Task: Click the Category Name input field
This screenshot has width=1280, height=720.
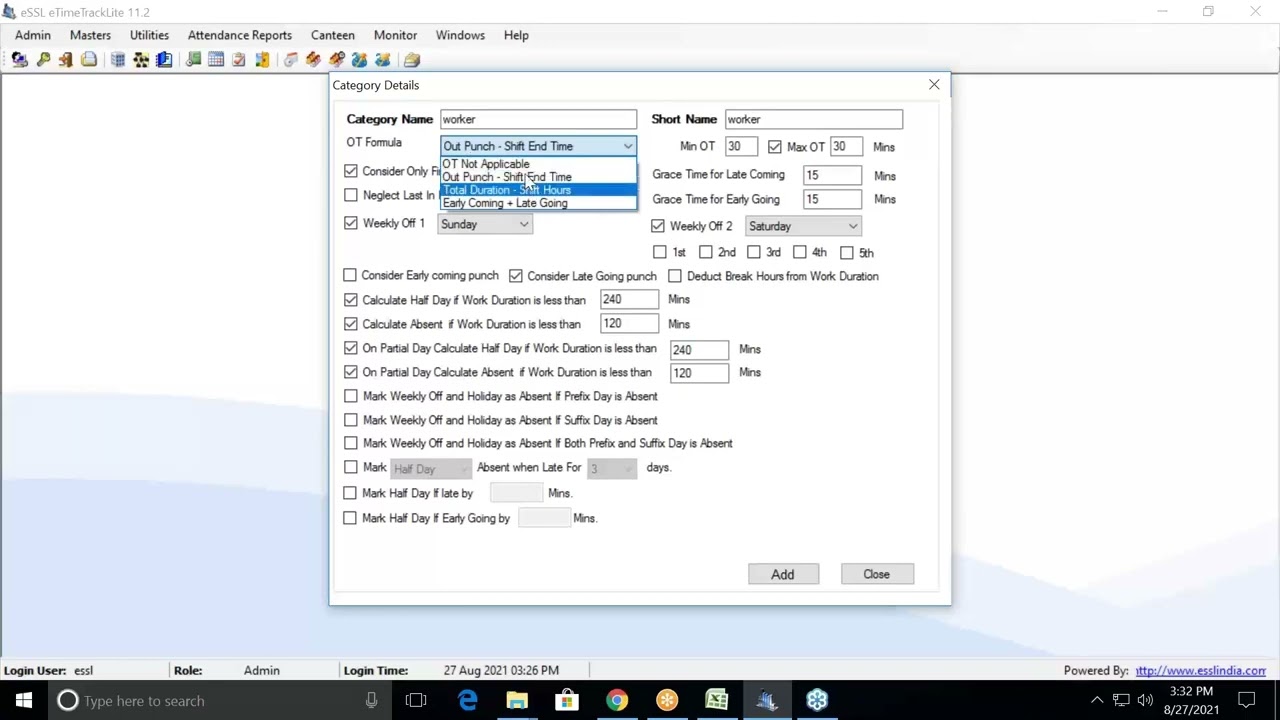Action: [538, 120]
